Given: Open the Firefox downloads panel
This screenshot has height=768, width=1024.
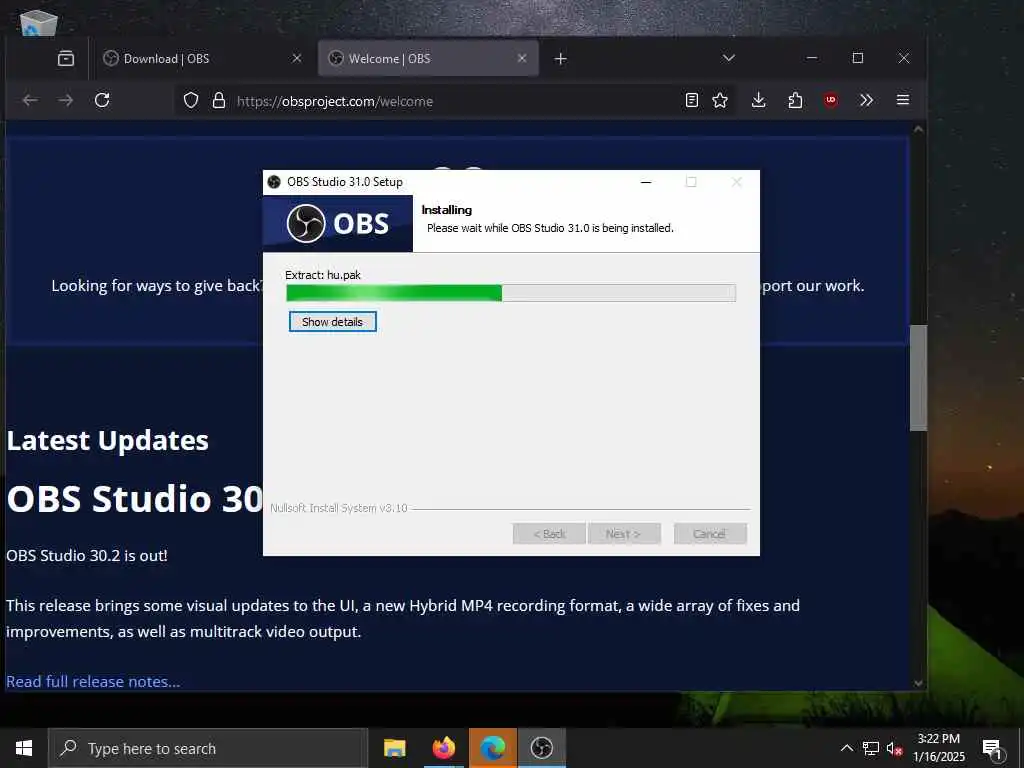Looking at the screenshot, I should (x=758, y=101).
